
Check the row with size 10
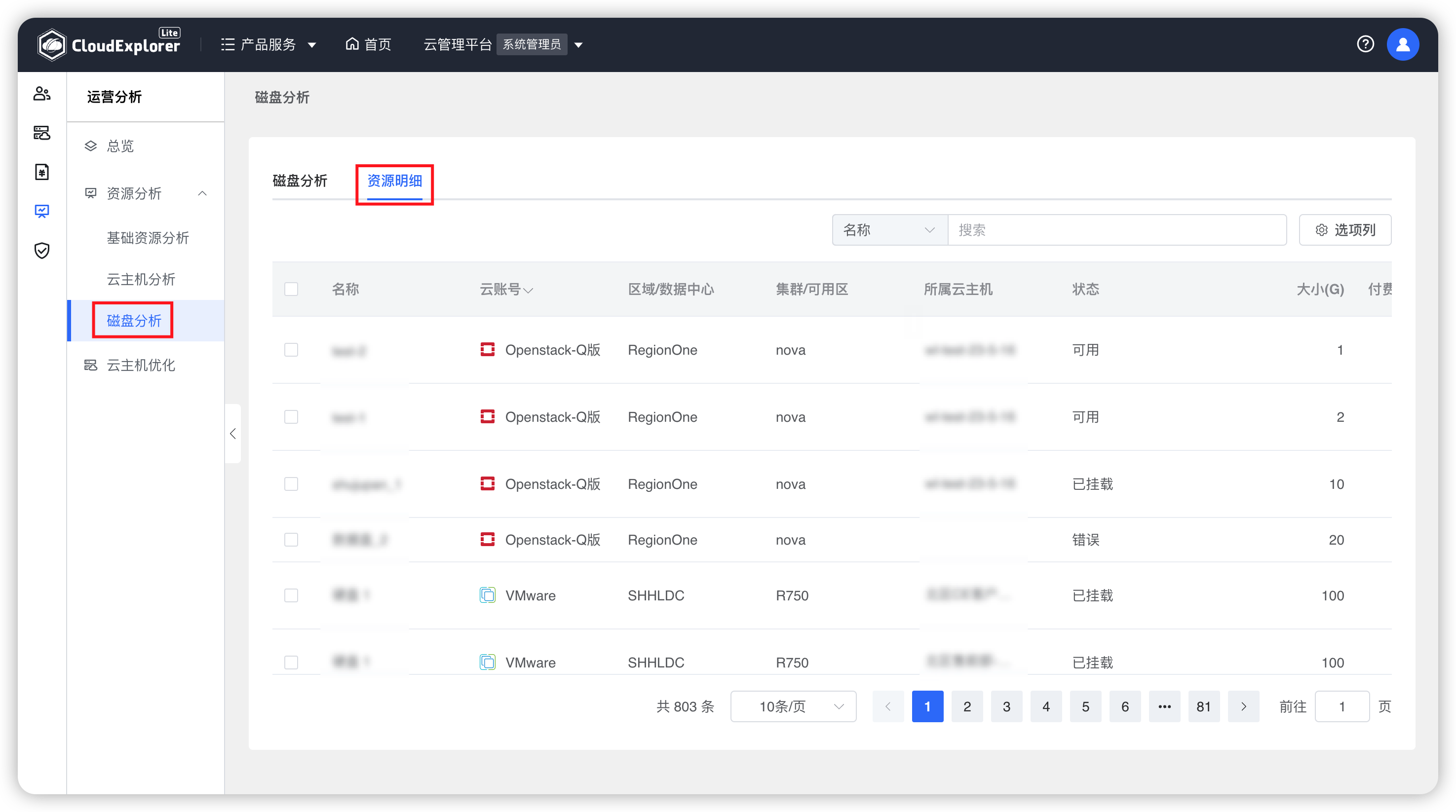[x=291, y=483]
